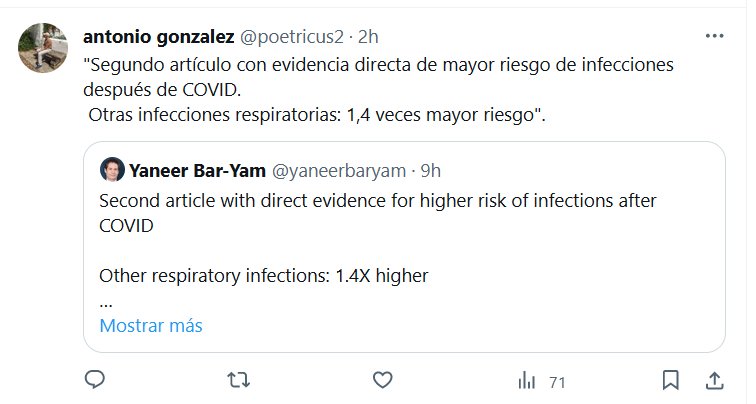Expand quoted tweet with Mostrar más
Viewport: 756px width, 404px height.
(x=151, y=326)
